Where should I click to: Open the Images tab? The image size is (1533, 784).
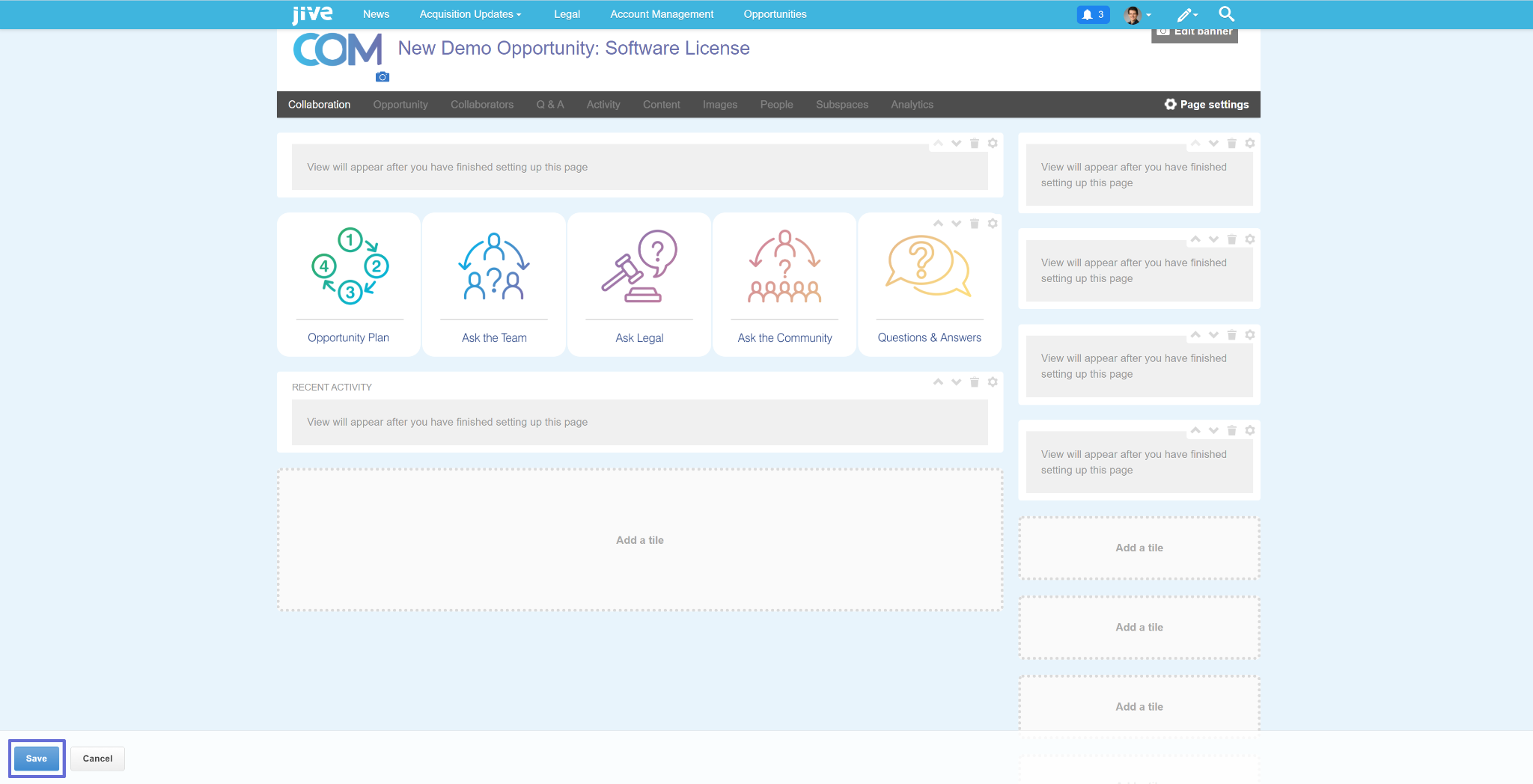[x=720, y=105]
